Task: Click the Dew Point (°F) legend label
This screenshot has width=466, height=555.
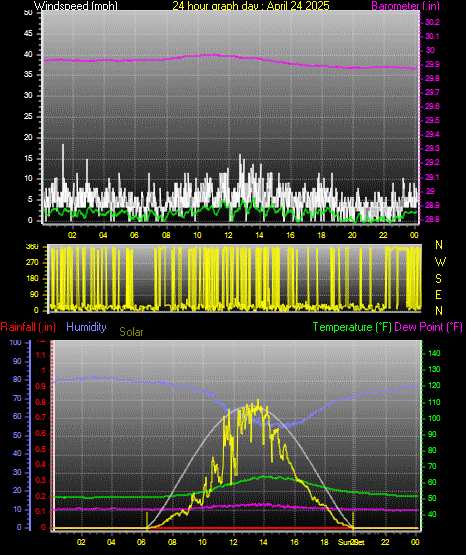Action: (x=428, y=327)
